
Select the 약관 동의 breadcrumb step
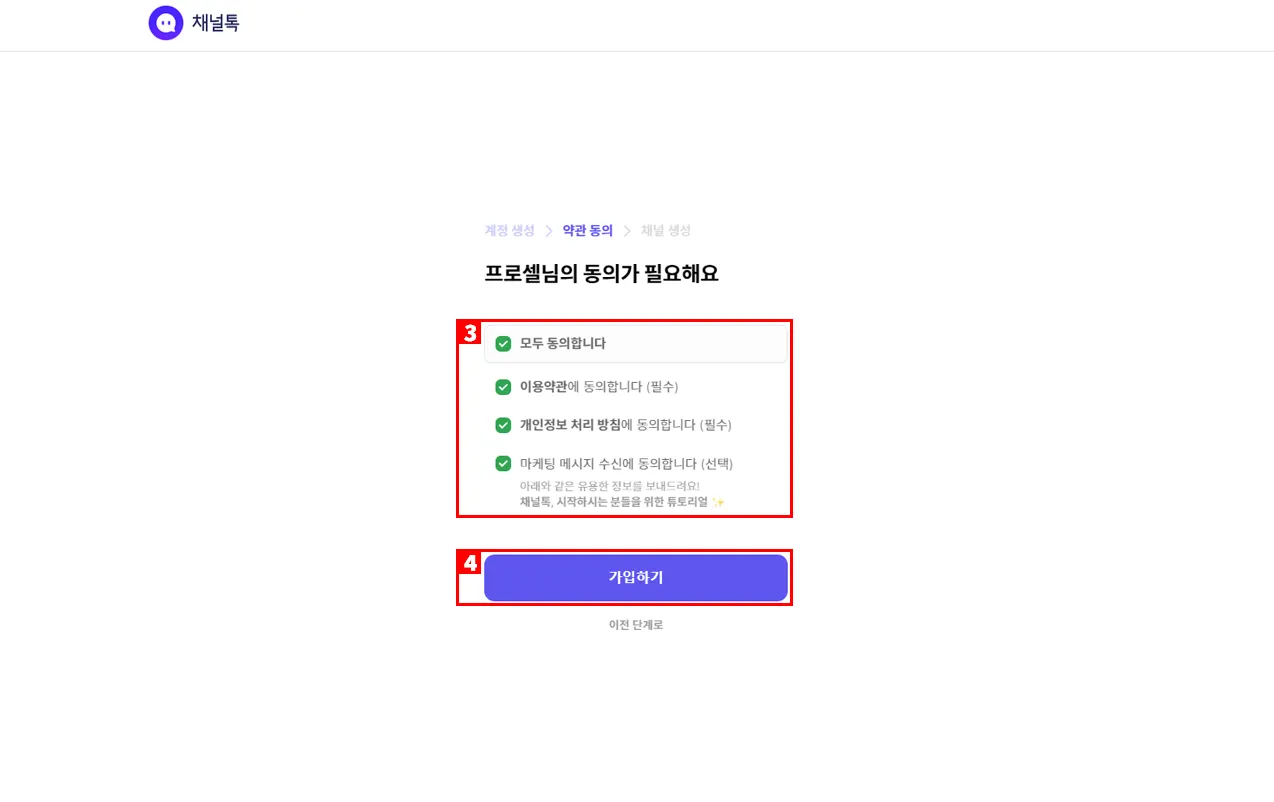[x=588, y=231]
